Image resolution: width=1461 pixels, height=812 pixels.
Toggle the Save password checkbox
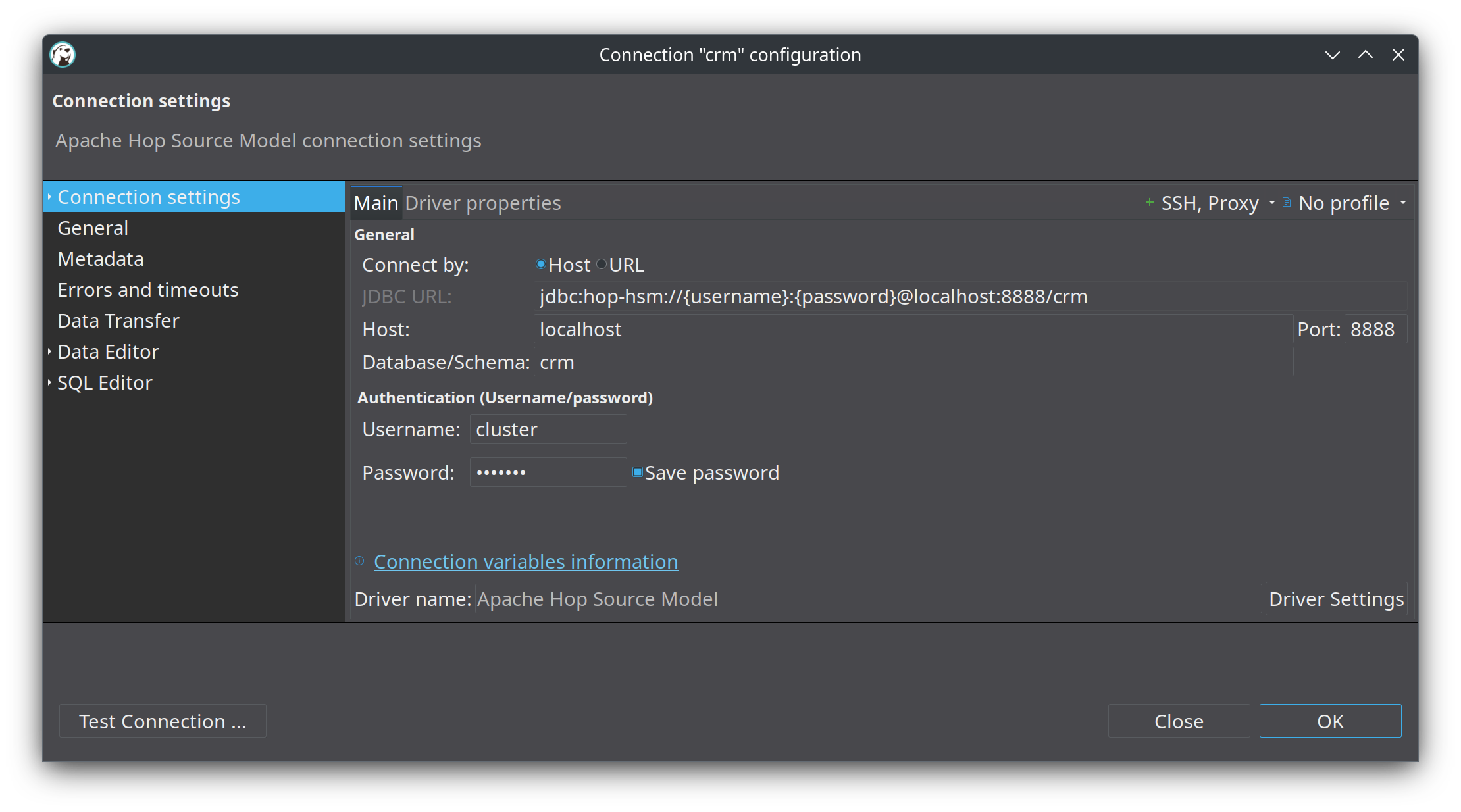click(637, 472)
